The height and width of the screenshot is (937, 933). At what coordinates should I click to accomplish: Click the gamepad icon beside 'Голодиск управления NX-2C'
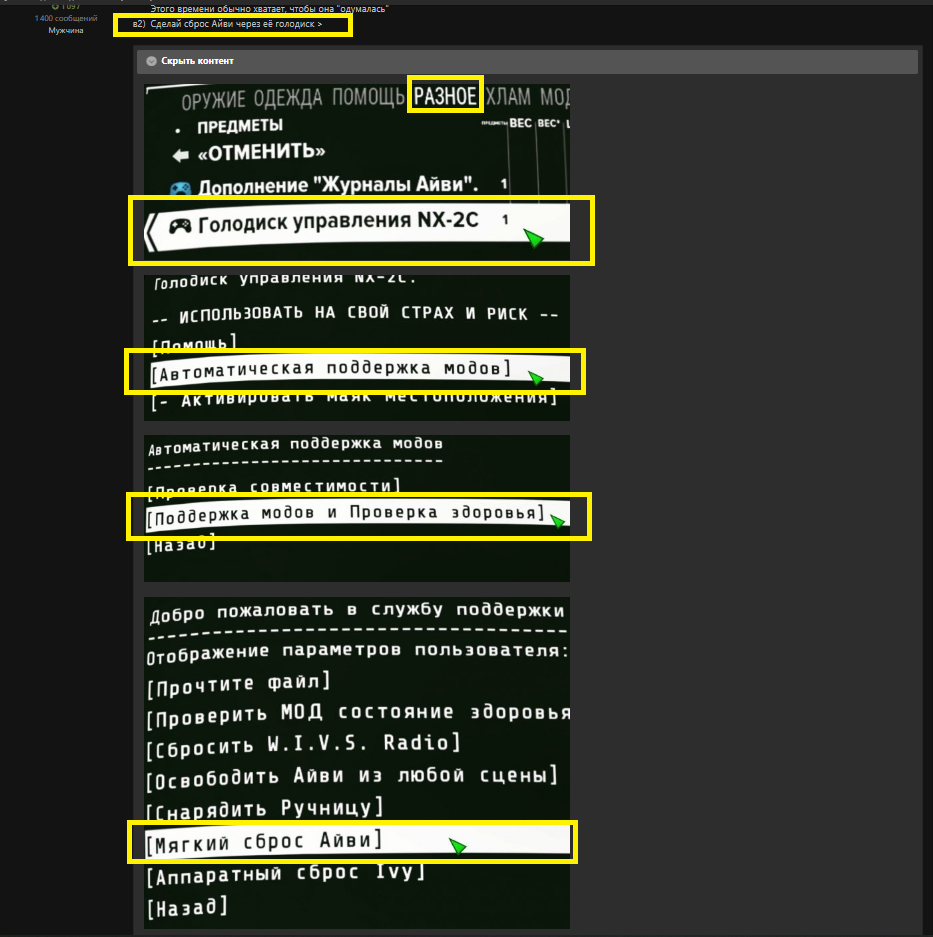[x=180, y=226]
